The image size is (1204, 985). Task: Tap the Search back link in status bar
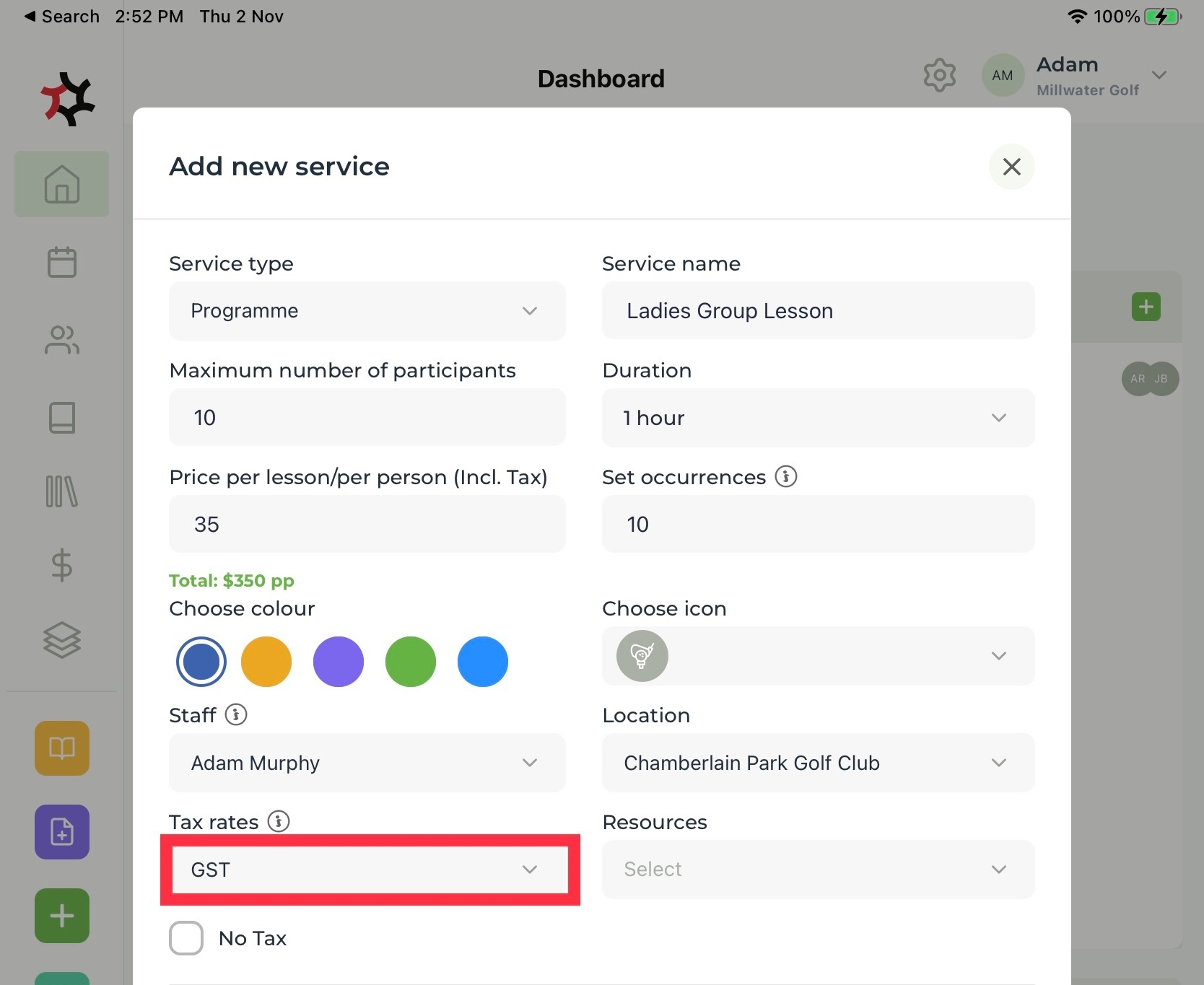(x=62, y=17)
